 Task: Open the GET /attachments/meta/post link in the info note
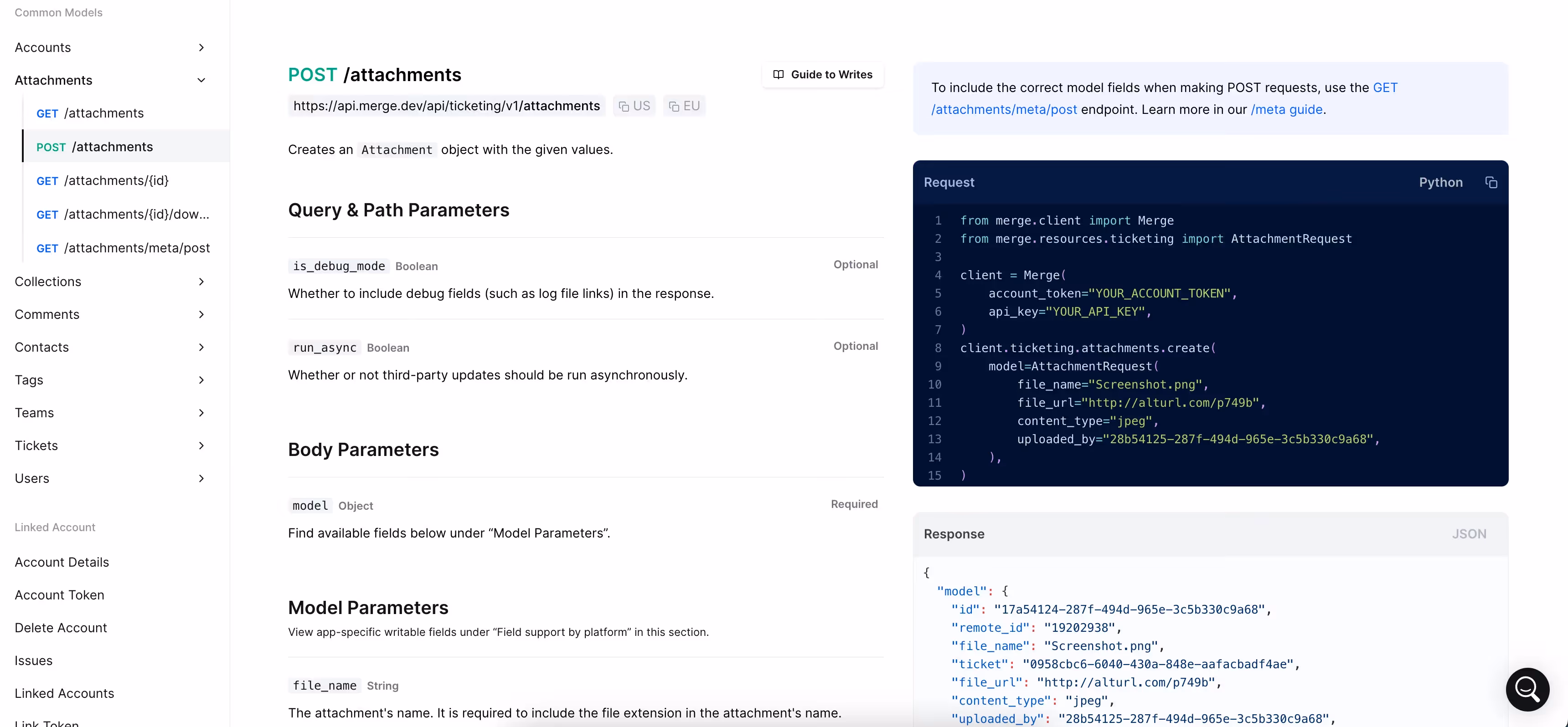1004,109
